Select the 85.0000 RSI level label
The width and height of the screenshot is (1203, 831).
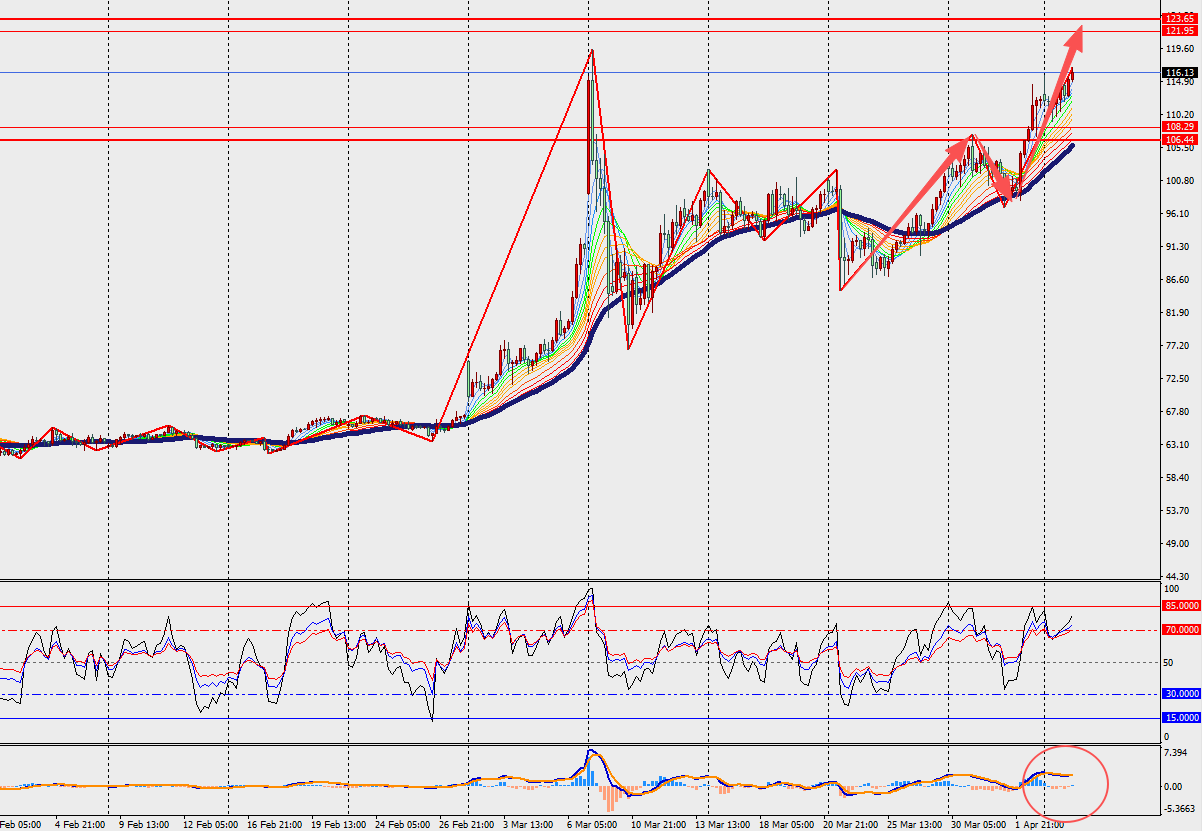tap(1181, 606)
